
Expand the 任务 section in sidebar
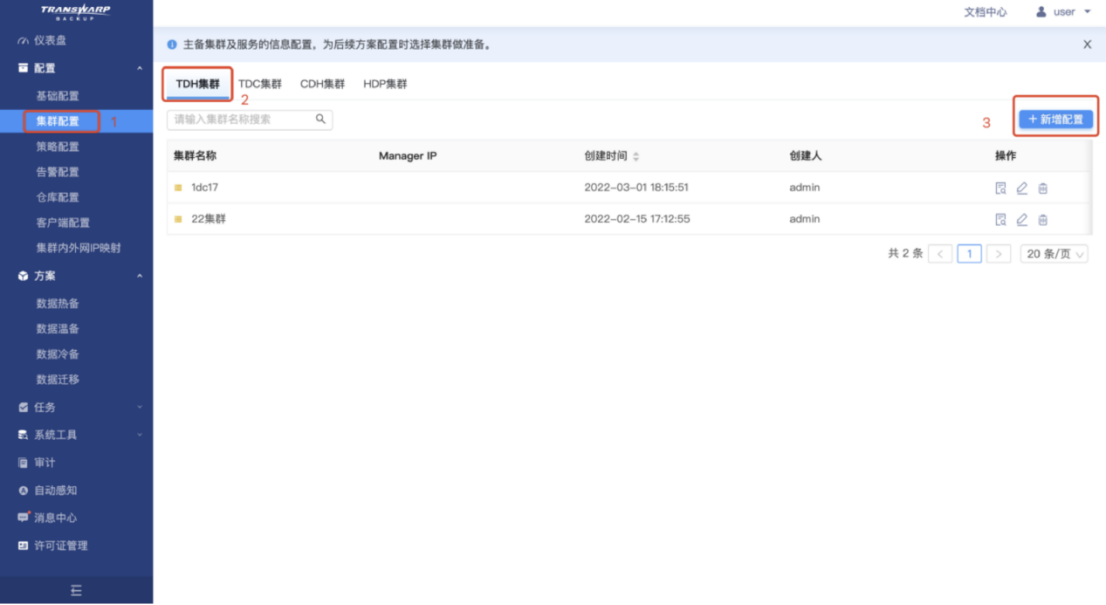coord(76,407)
